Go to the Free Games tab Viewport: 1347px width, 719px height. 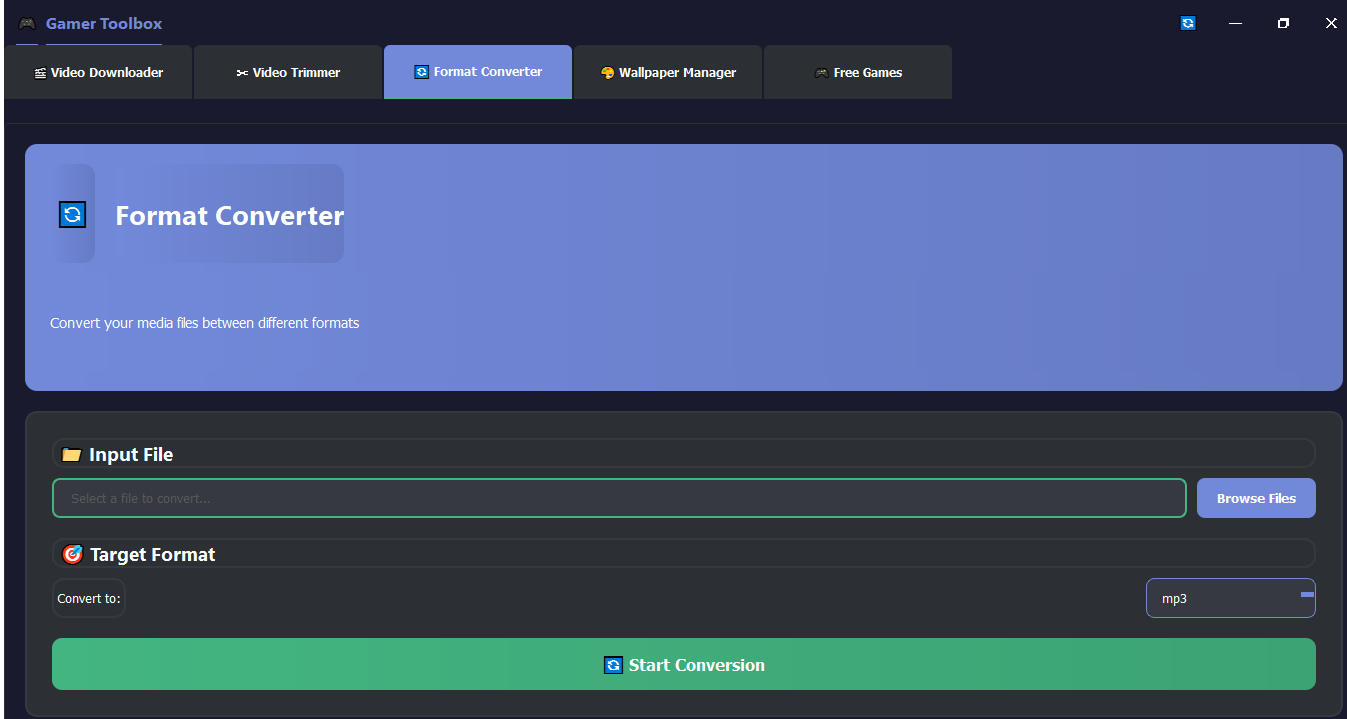(x=858, y=72)
